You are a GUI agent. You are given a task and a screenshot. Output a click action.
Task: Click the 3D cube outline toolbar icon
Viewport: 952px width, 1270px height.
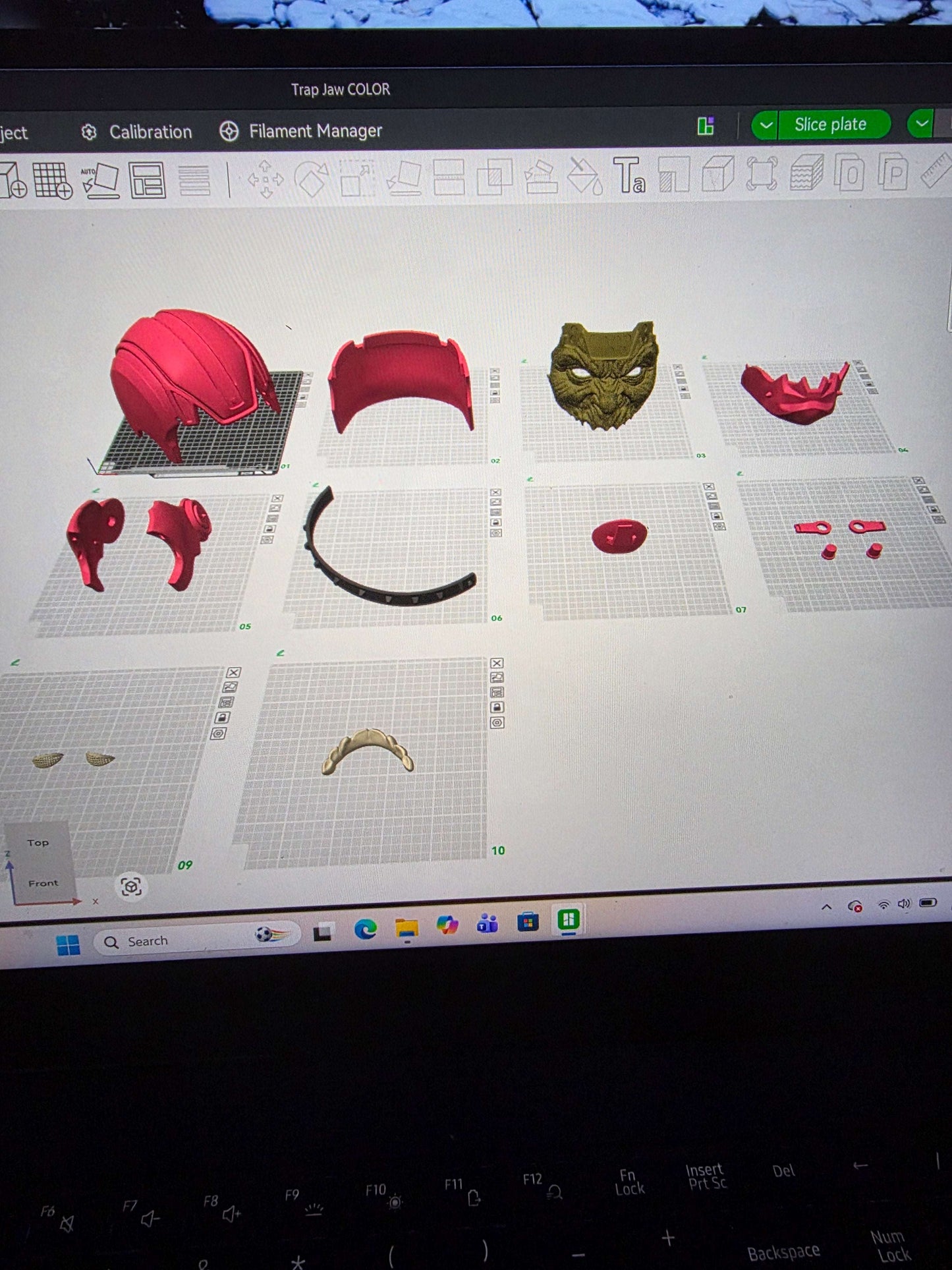(x=717, y=174)
